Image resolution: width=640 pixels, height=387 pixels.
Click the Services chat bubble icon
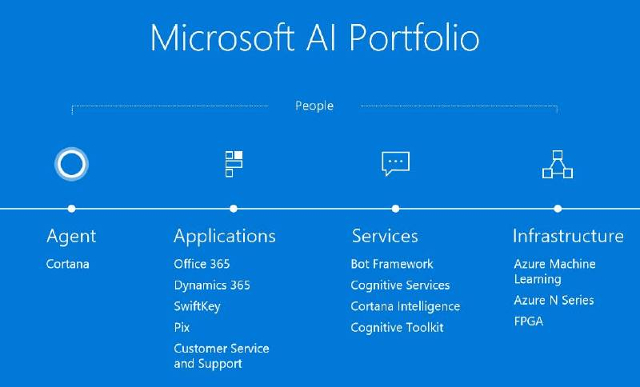[x=396, y=164]
